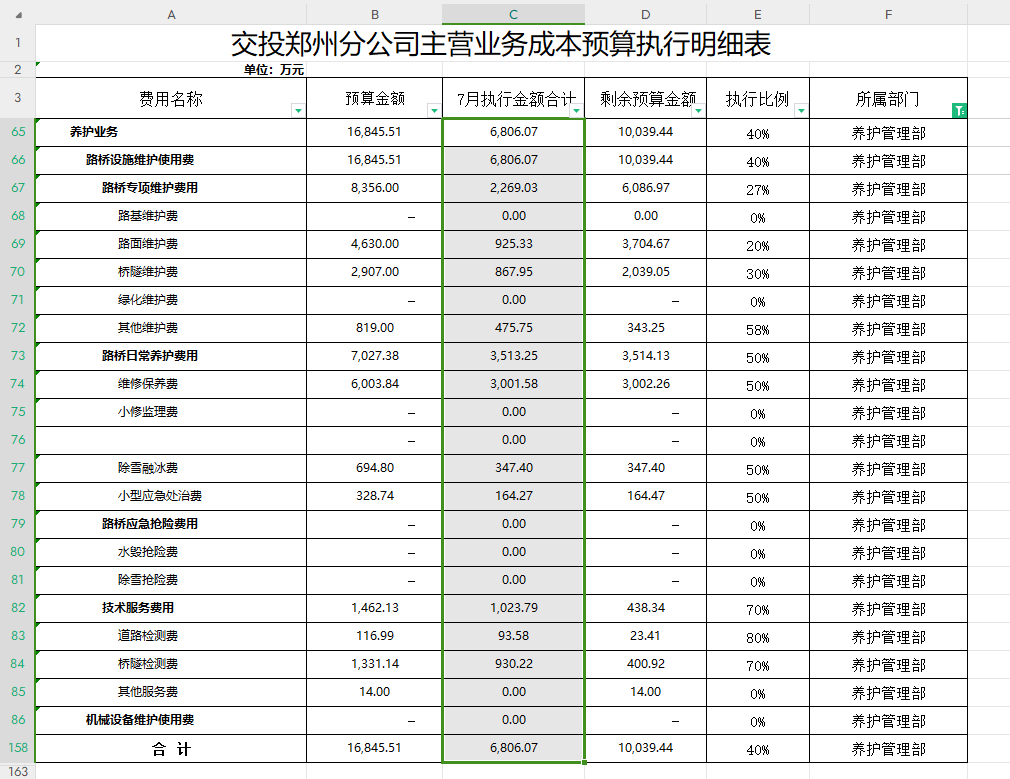Screen dimensions: 1010x779
Task: Click remaining budget 23.41
Action: (645, 636)
